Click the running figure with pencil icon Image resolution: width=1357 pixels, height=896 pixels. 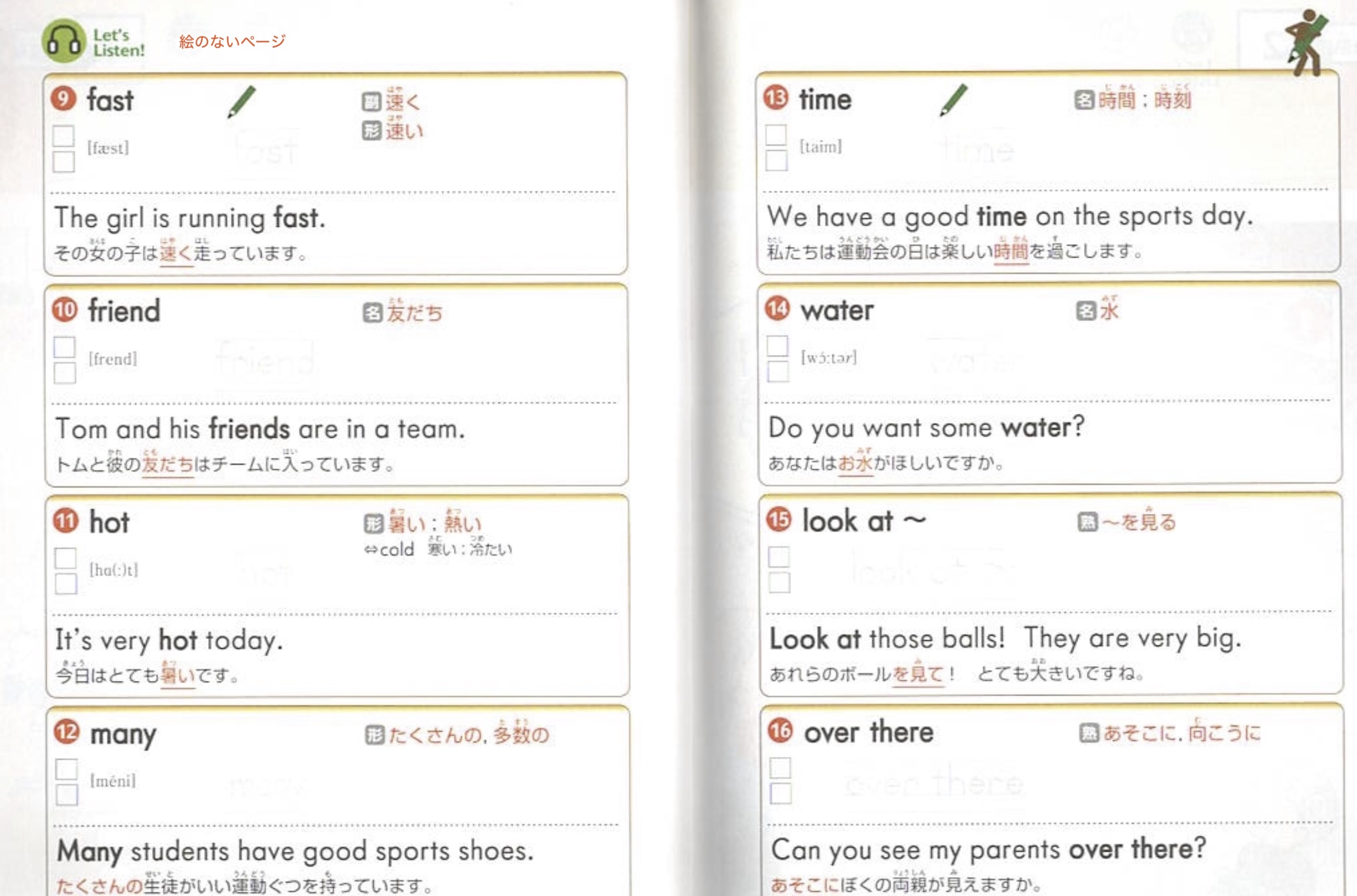point(1307,42)
